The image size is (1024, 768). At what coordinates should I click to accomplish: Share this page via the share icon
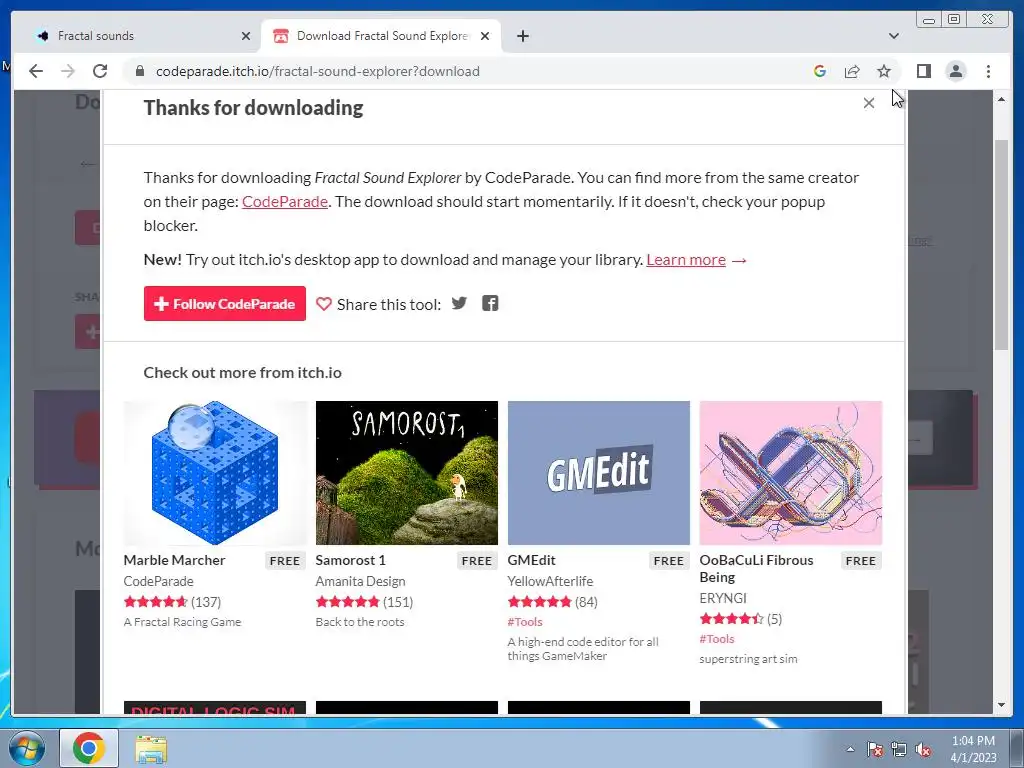pos(852,71)
